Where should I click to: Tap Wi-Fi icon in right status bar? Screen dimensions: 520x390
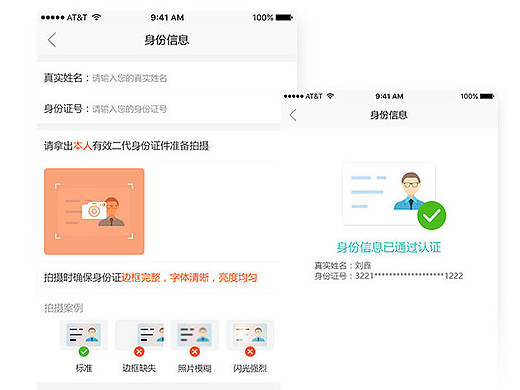point(330,96)
